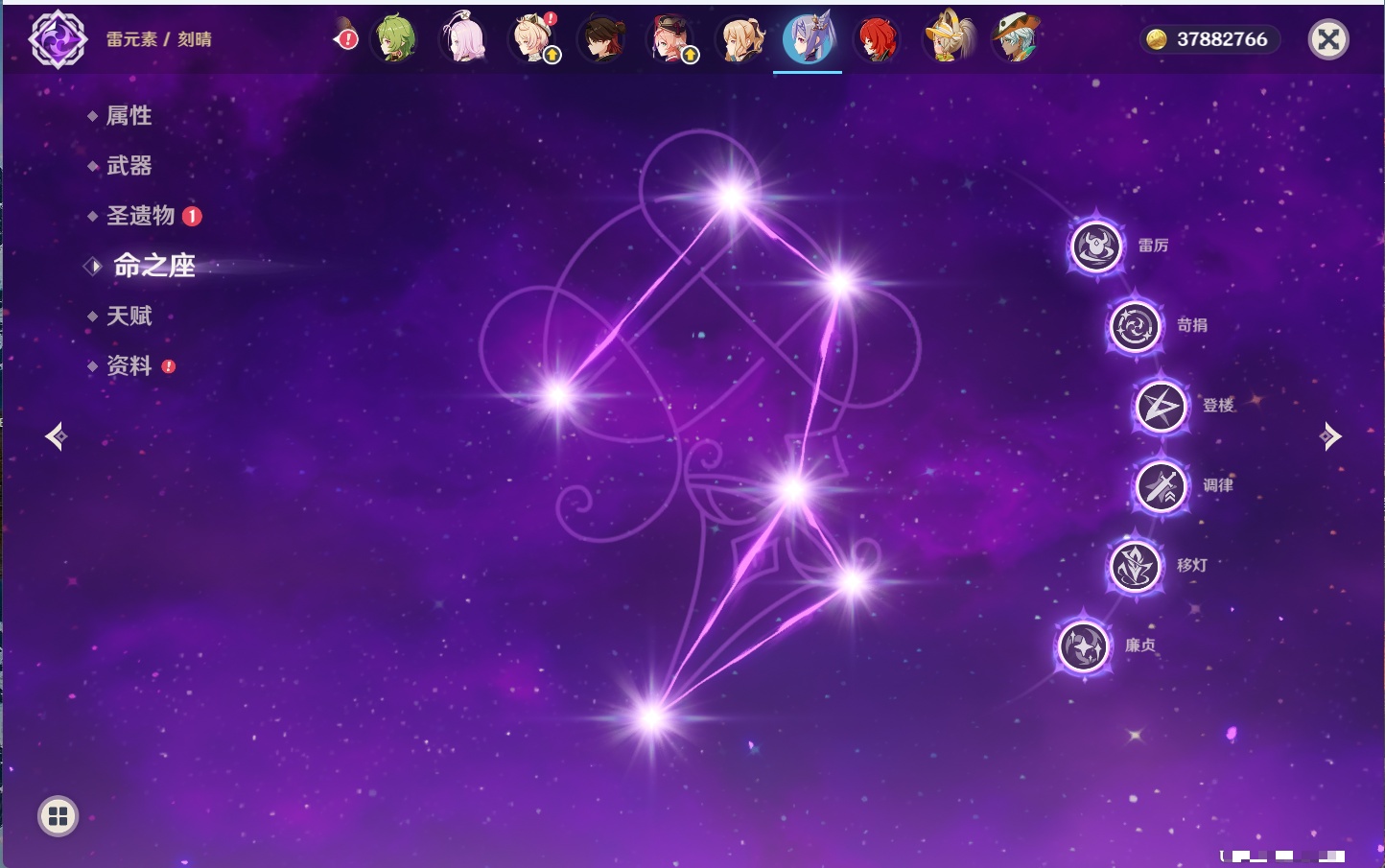The image size is (1385, 868).
Task: Select the green-haired character avatar
Action: tap(395, 38)
